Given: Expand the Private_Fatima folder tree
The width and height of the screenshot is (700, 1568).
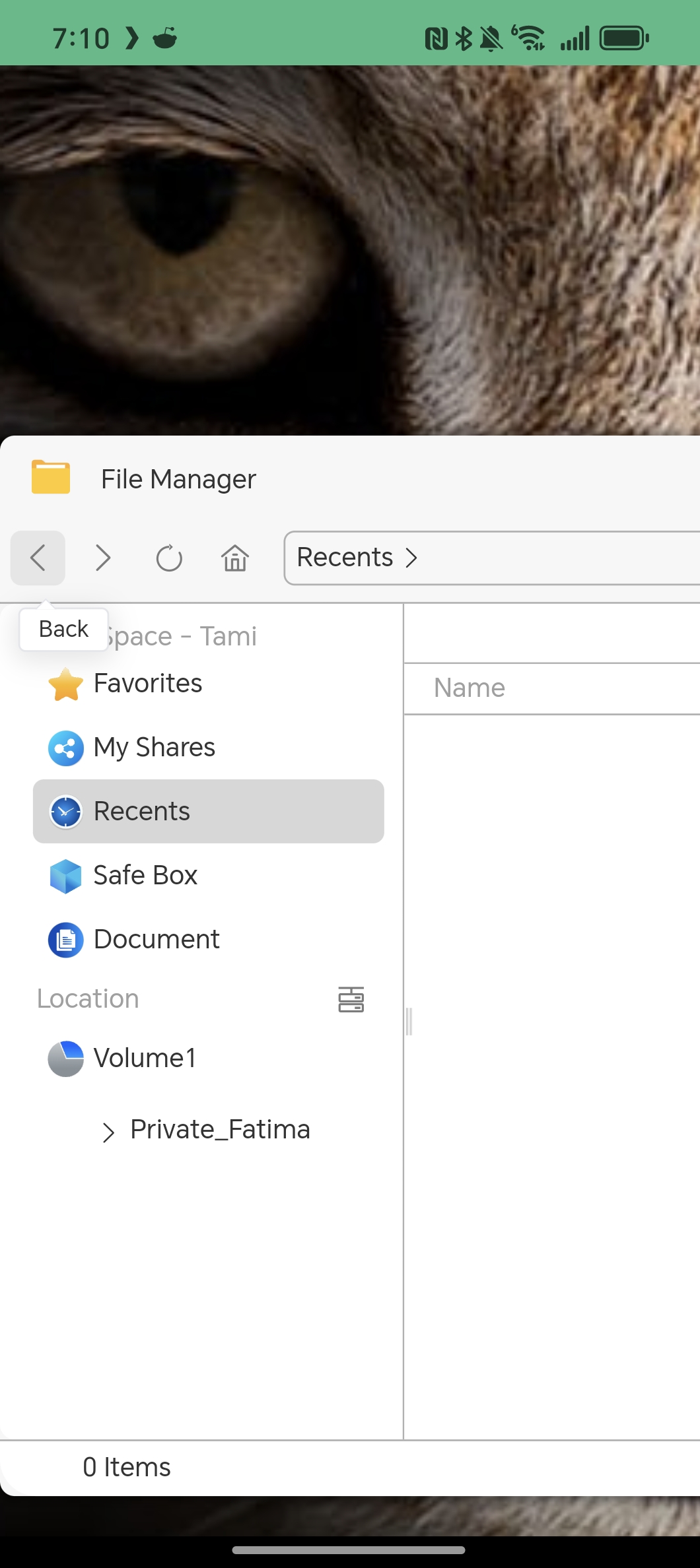Looking at the screenshot, I should [108, 1132].
